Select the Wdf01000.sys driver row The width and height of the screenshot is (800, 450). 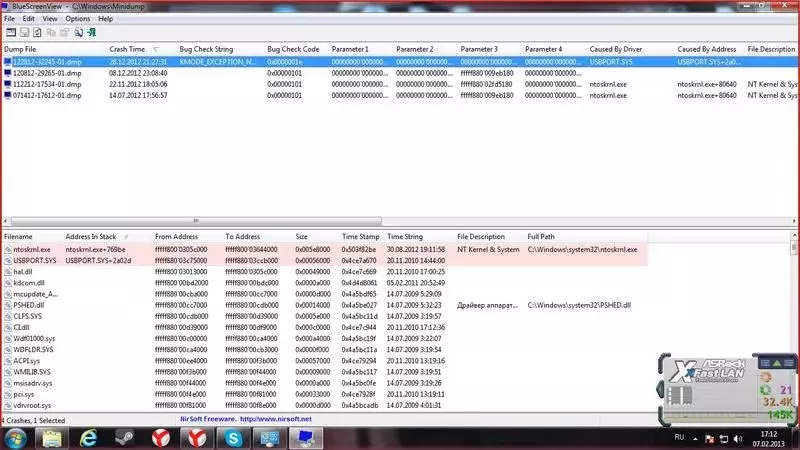pyautogui.click(x=325, y=339)
